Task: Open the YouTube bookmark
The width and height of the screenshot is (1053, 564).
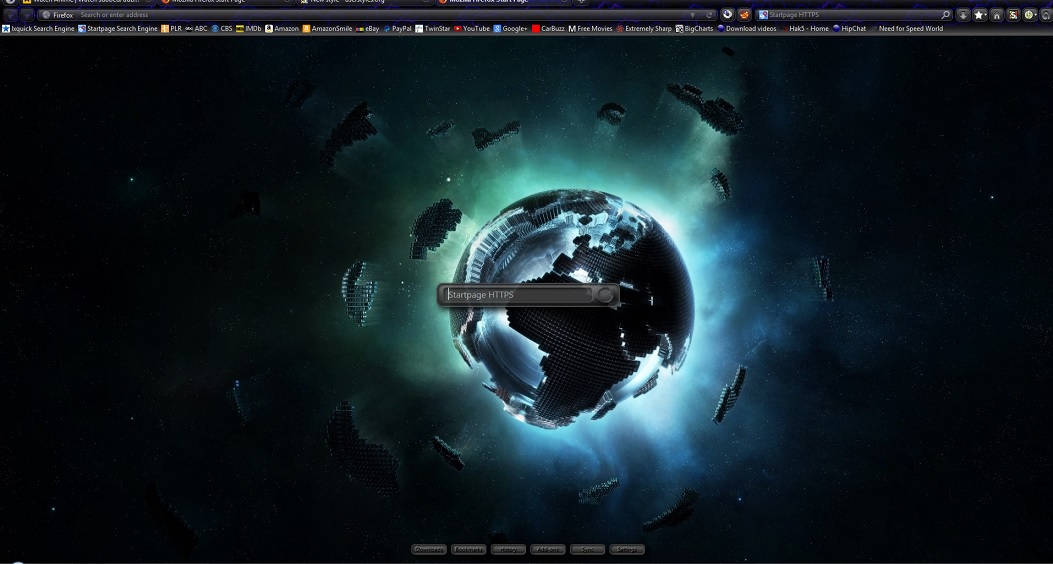Action: [471, 29]
